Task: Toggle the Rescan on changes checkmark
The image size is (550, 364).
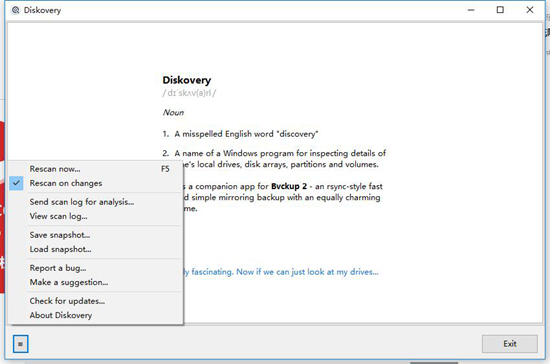Action: coord(16,183)
